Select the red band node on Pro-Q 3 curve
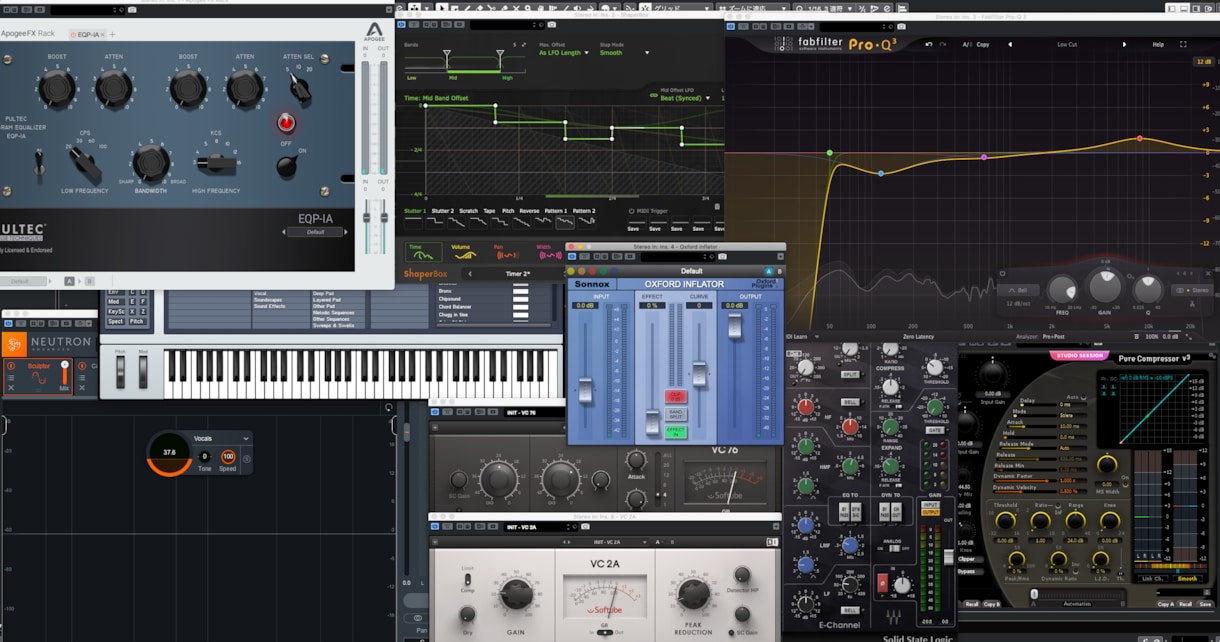The image size is (1220, 642). pos(1139,138)
